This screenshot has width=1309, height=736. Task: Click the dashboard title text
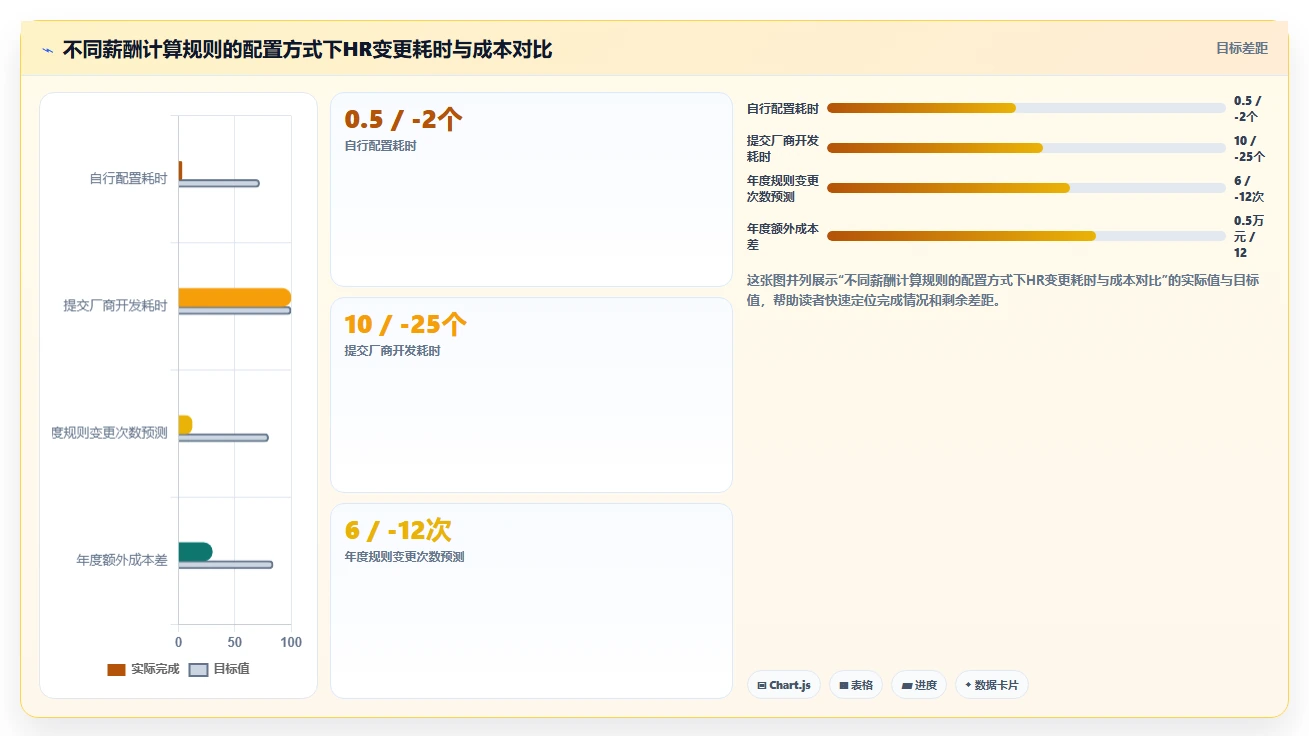tap(307, 49)
